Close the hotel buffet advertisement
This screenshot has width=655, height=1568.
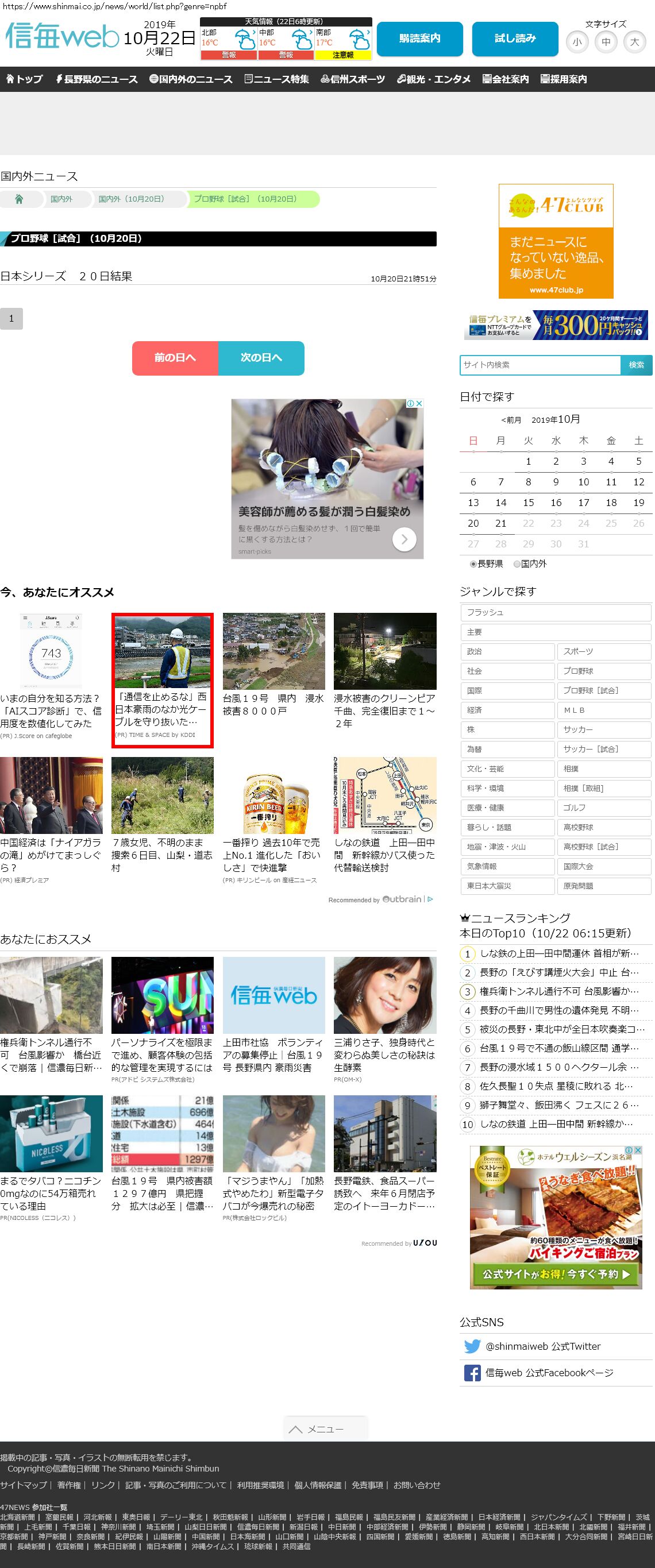[x=637, y=1150]
